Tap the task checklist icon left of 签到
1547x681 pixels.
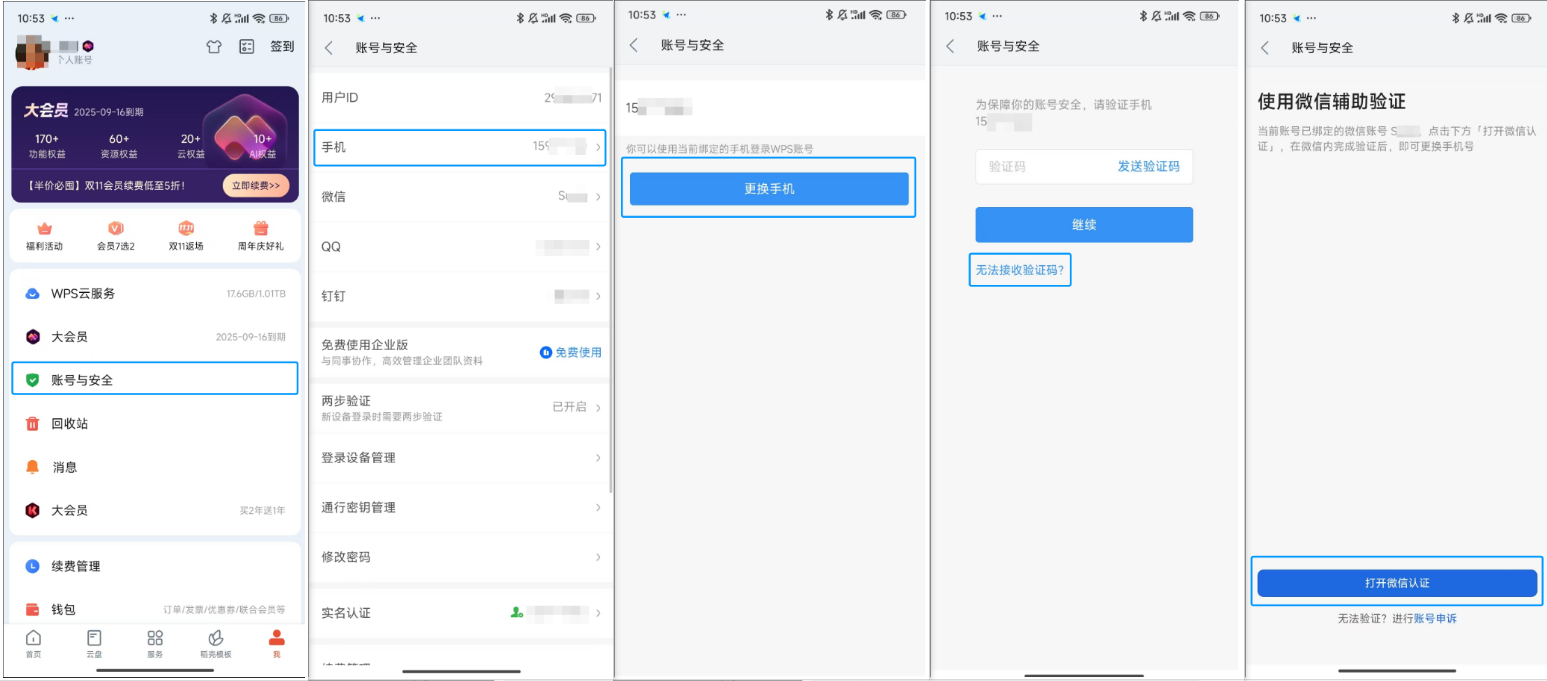click(247, 46)
